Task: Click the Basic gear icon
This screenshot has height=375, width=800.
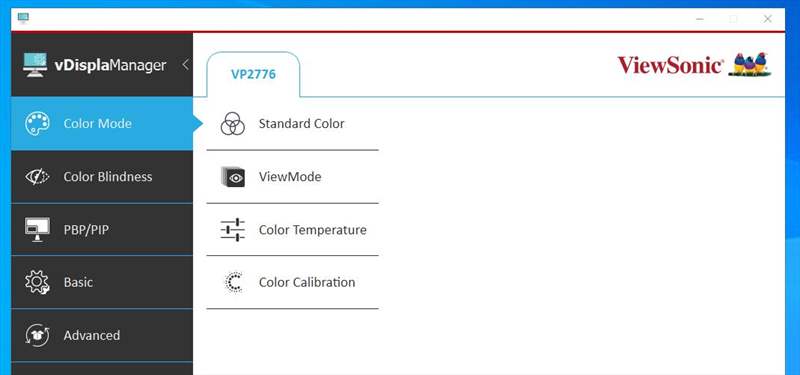Action: 37,282
